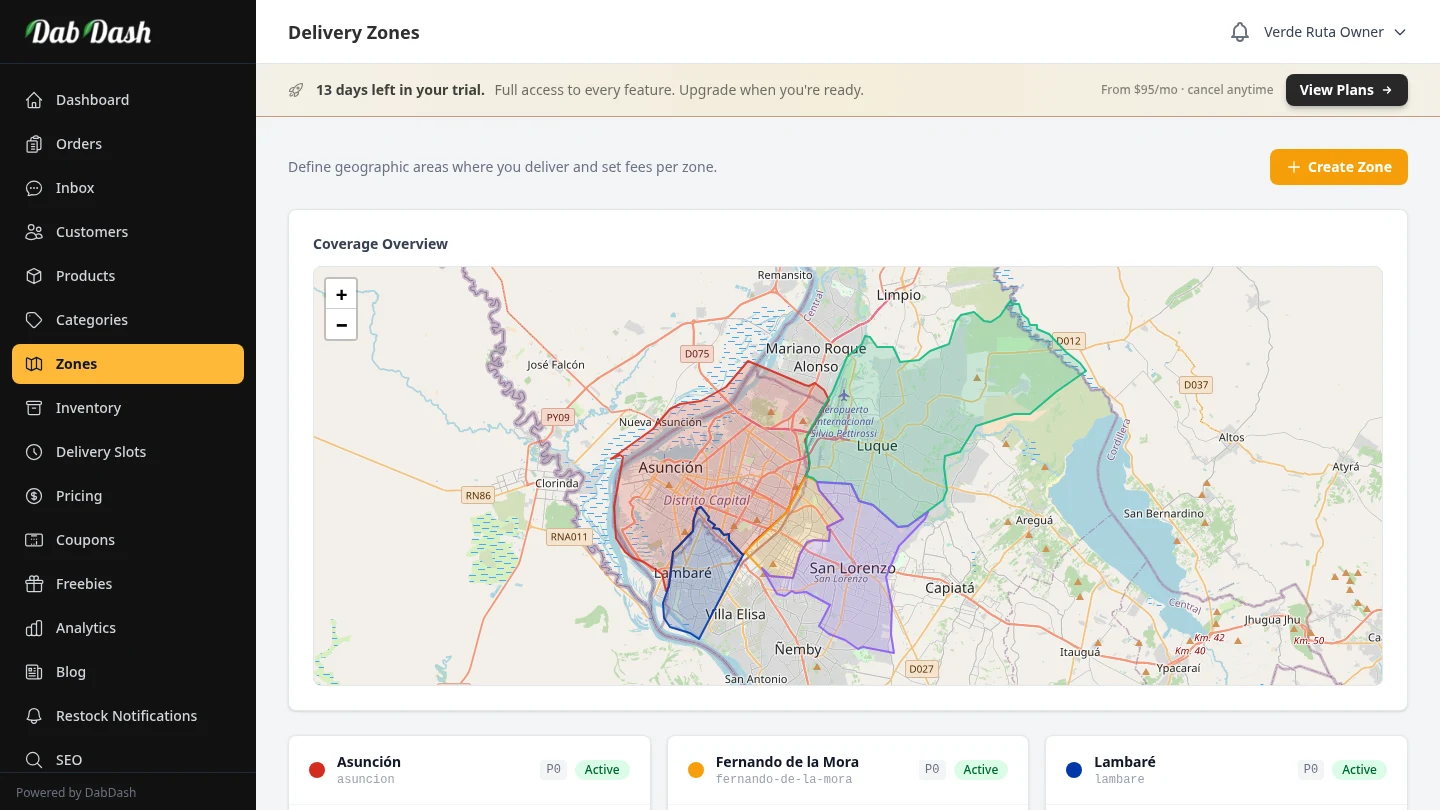Click the Products box icon
The height and width of the screenshot is (810, 1440).
click(34, 276)
